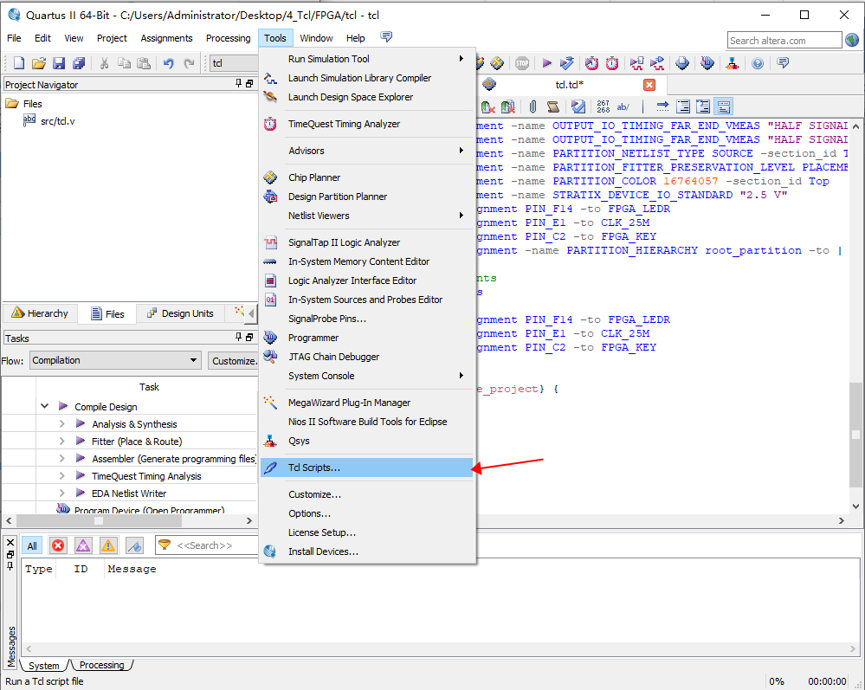Viewport: 865px width, 690px height.
Task: Toggle the error message filter button
Action: 58,545
